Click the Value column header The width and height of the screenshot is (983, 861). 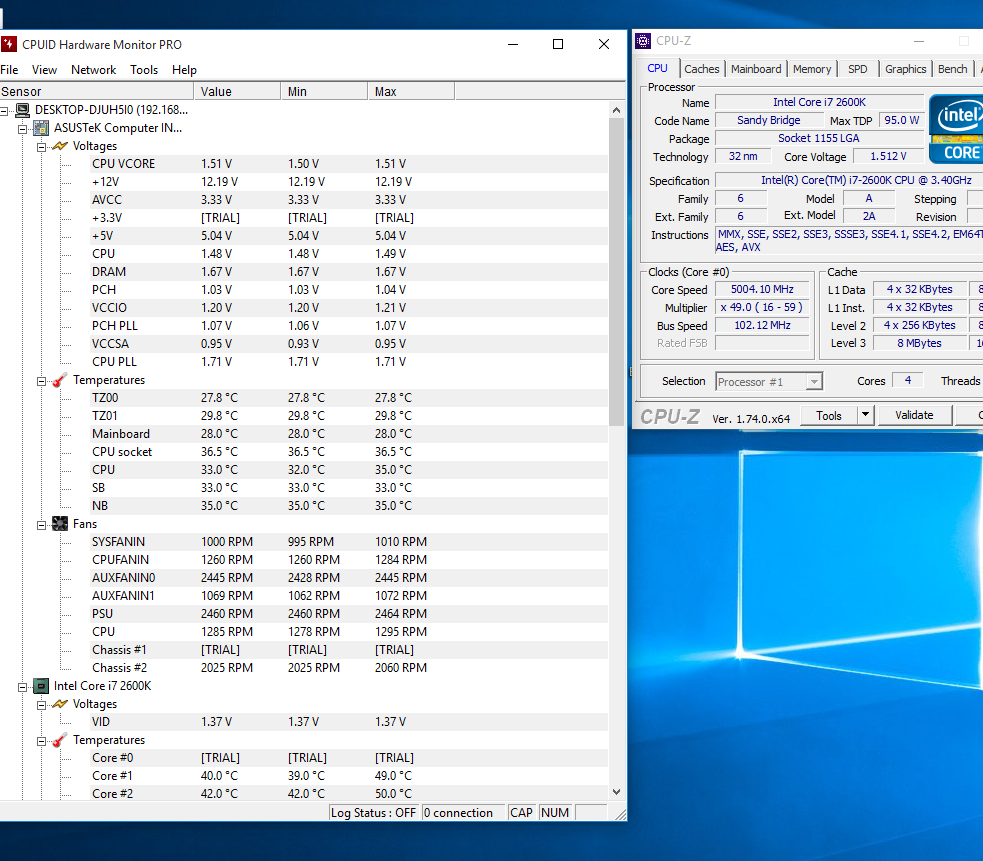237,91
